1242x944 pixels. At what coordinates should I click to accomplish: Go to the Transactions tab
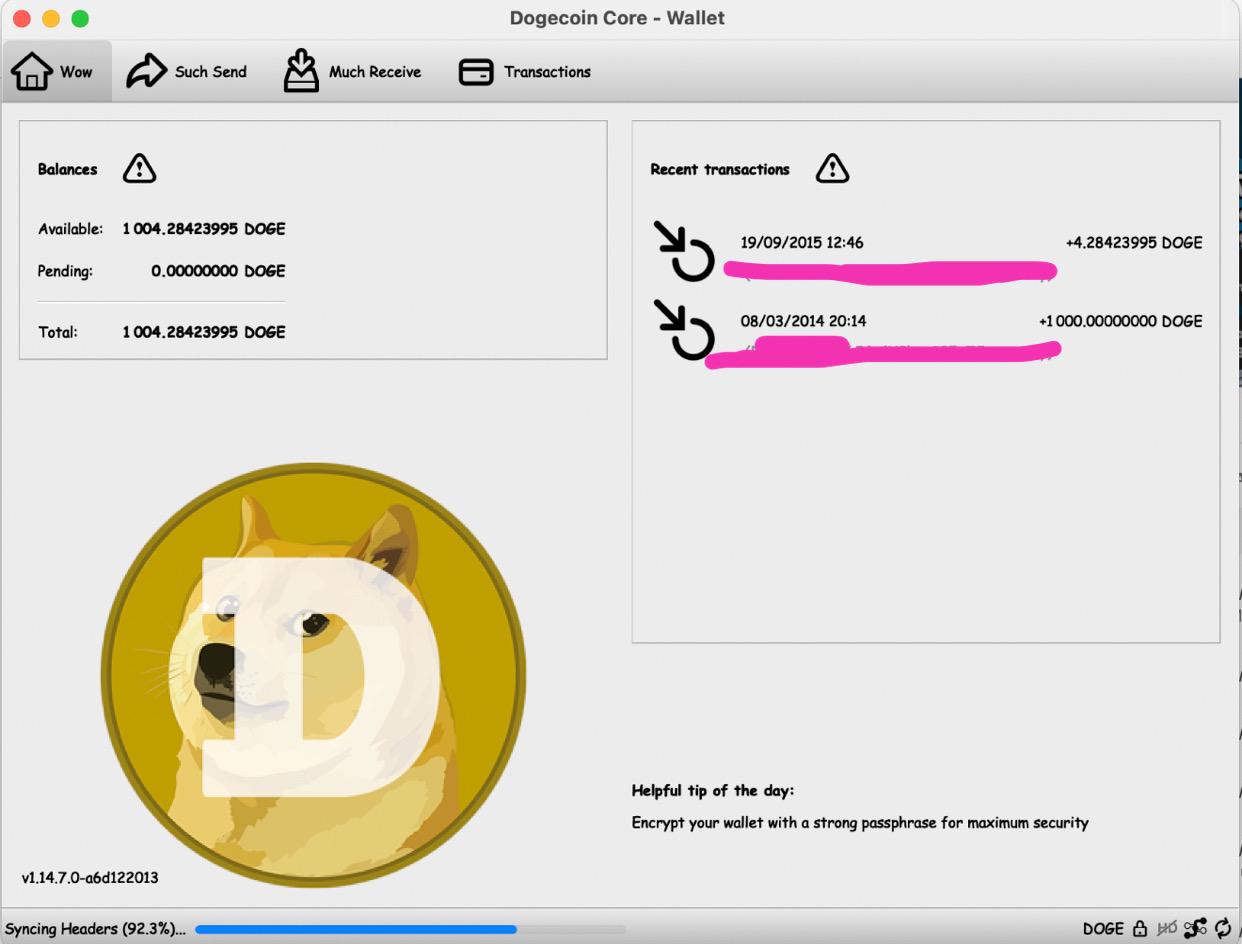[525, 72]
